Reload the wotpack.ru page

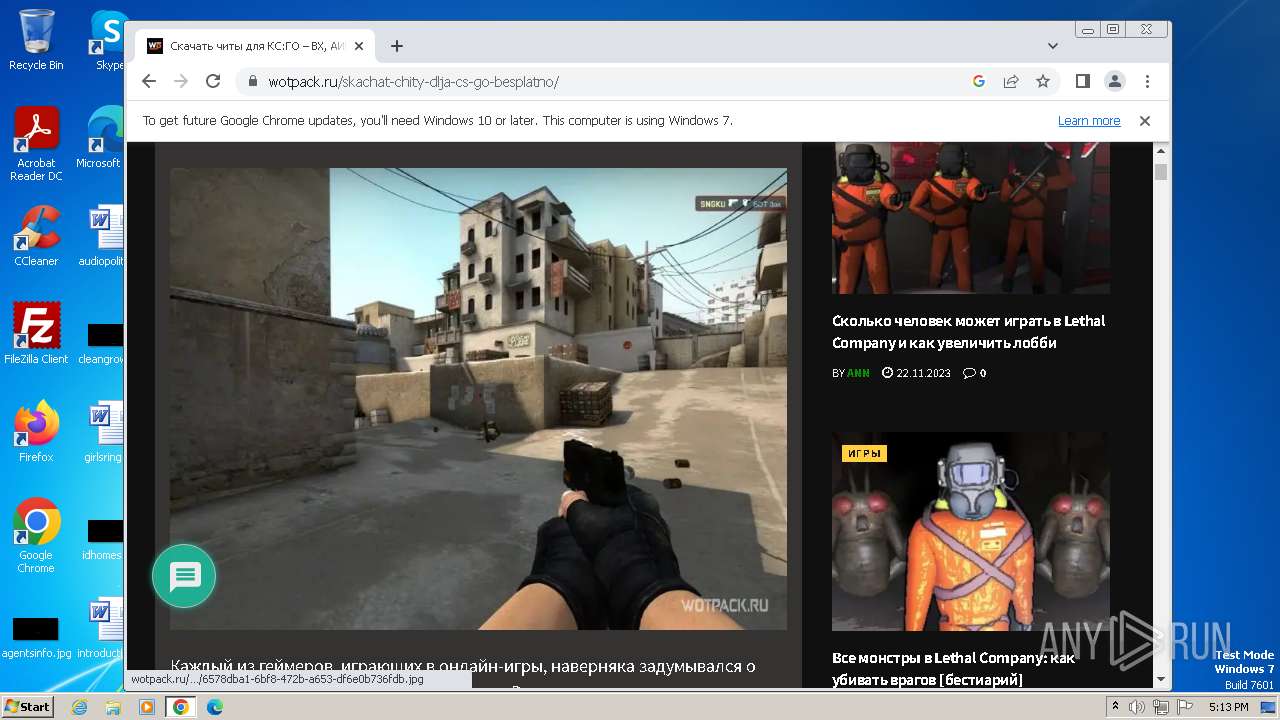click(213, 81)
